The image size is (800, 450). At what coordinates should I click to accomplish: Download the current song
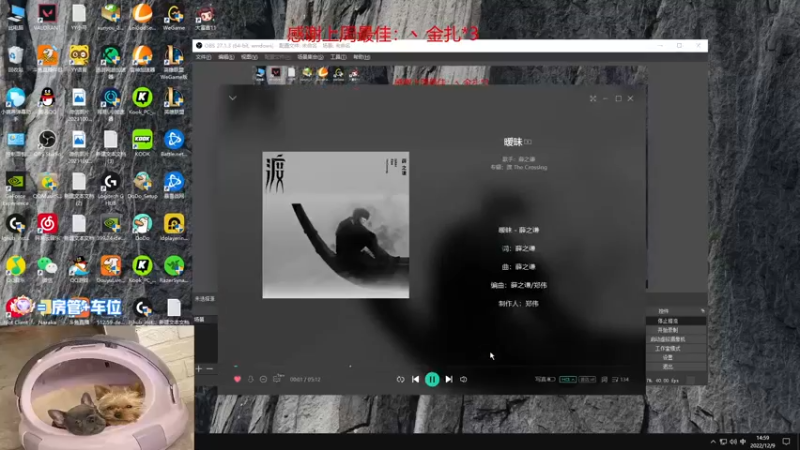click(x=251, y=379)
